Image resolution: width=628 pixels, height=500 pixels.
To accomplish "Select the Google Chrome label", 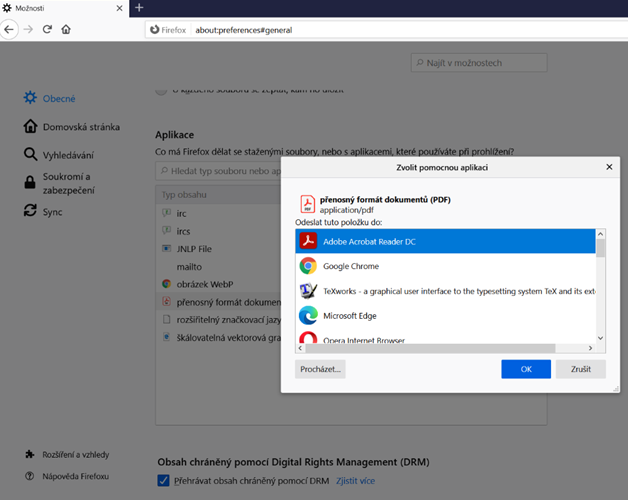I will [x=351, y=266].
